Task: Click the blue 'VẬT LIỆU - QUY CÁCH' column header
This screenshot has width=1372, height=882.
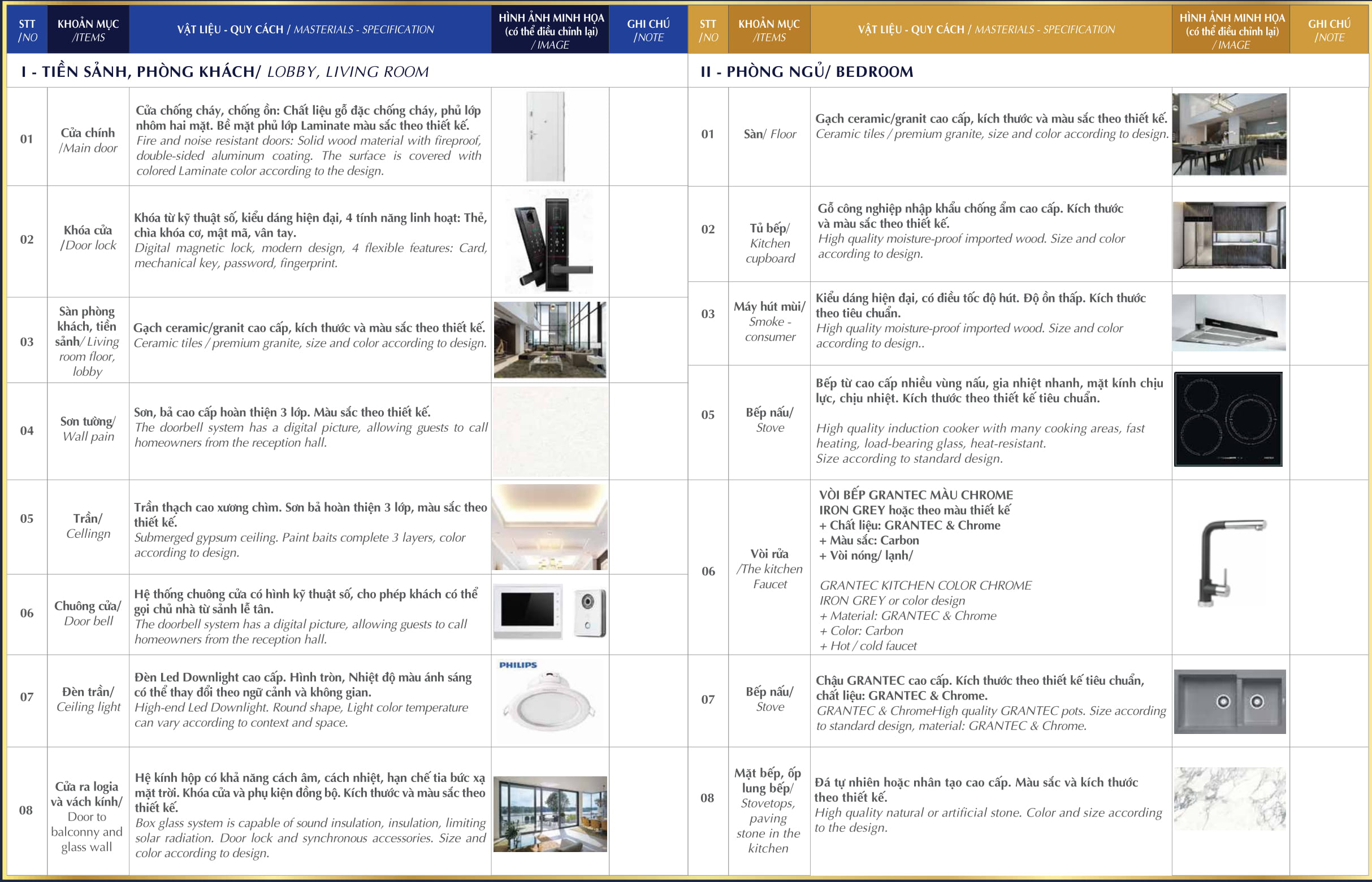Action: click(305, 29)
